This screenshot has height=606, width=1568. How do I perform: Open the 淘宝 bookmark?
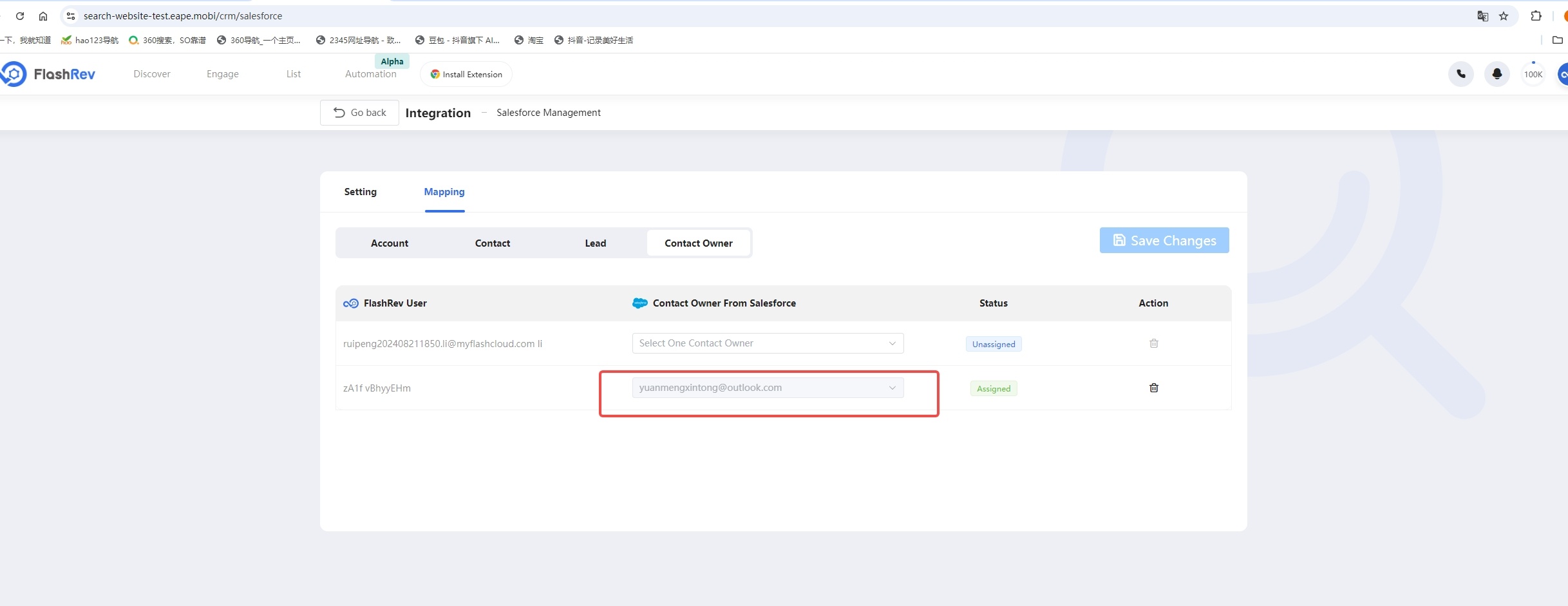[529, 40]
